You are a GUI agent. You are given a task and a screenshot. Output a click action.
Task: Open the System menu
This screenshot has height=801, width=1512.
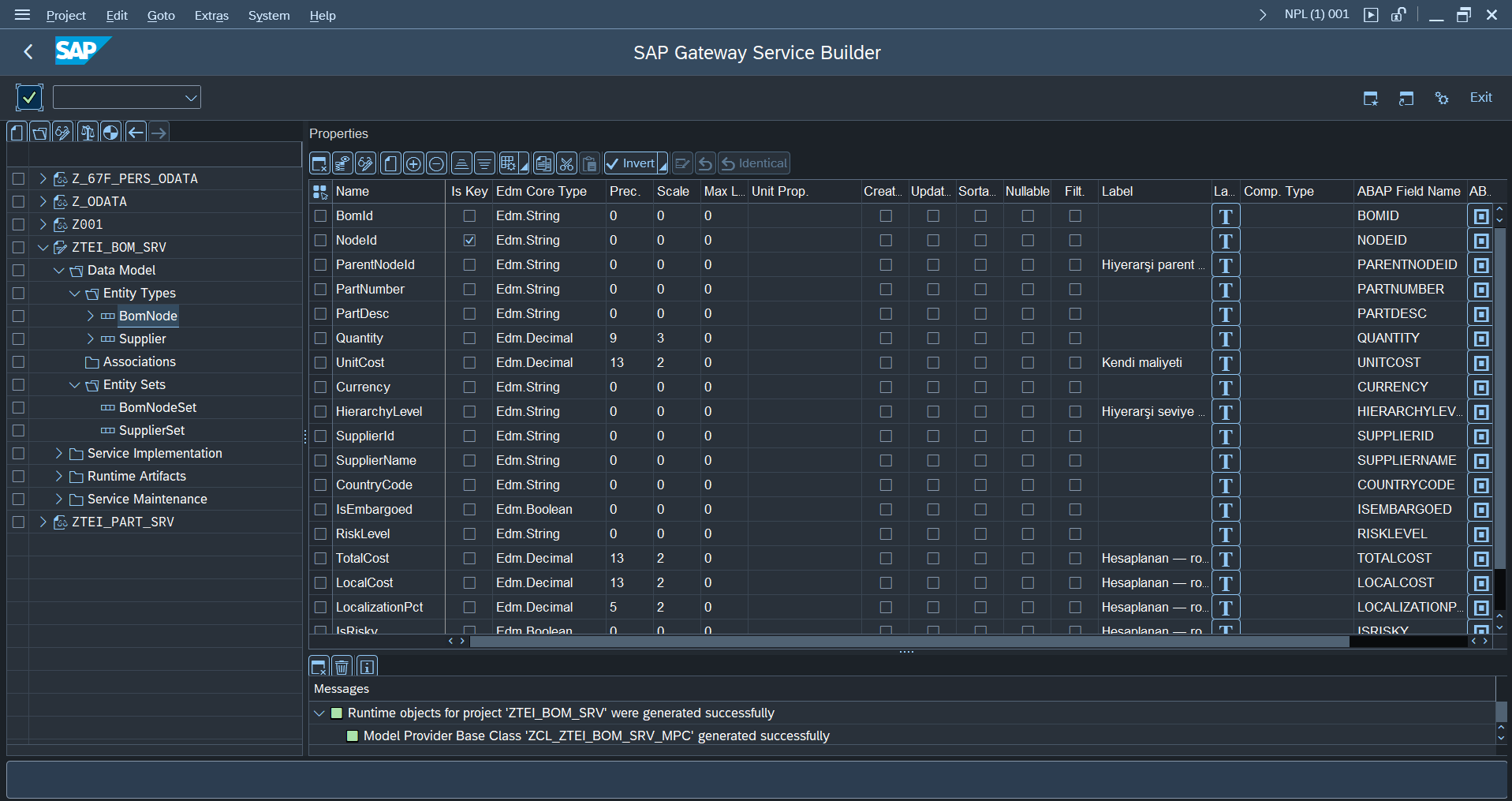tap(269, 15)
